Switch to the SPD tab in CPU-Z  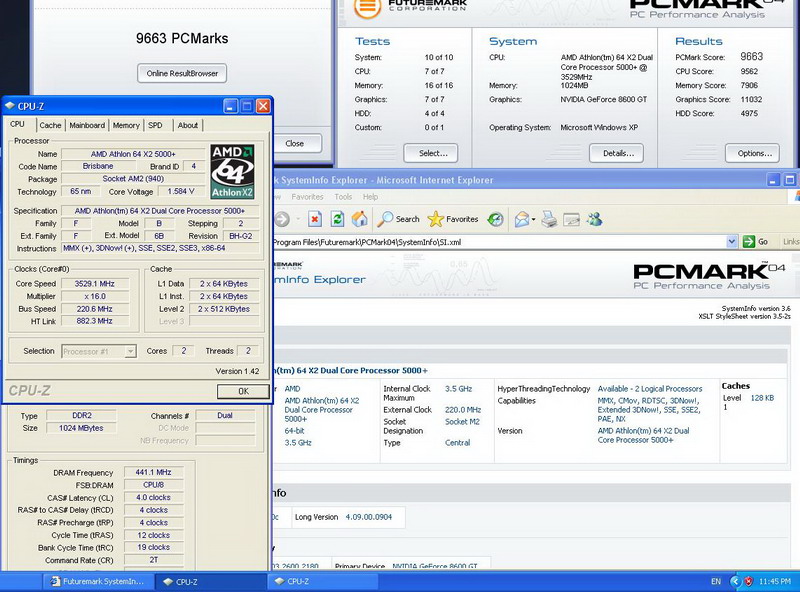click(155, 125)
